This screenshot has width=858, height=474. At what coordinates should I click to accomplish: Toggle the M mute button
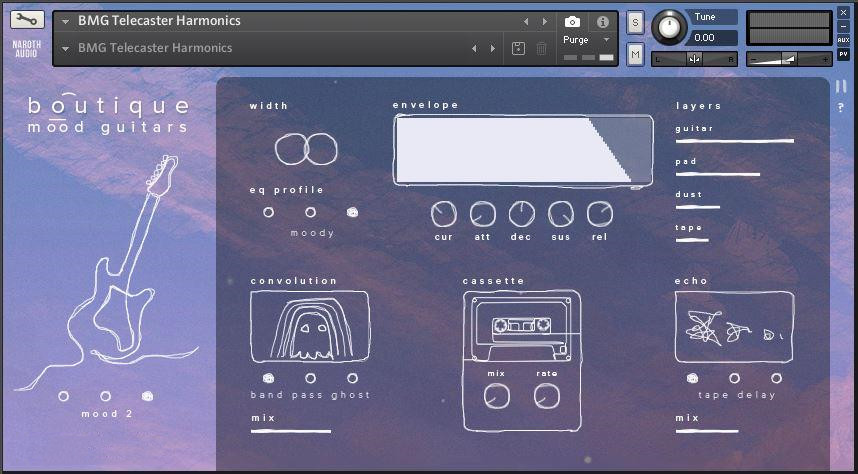pos(635,54)
